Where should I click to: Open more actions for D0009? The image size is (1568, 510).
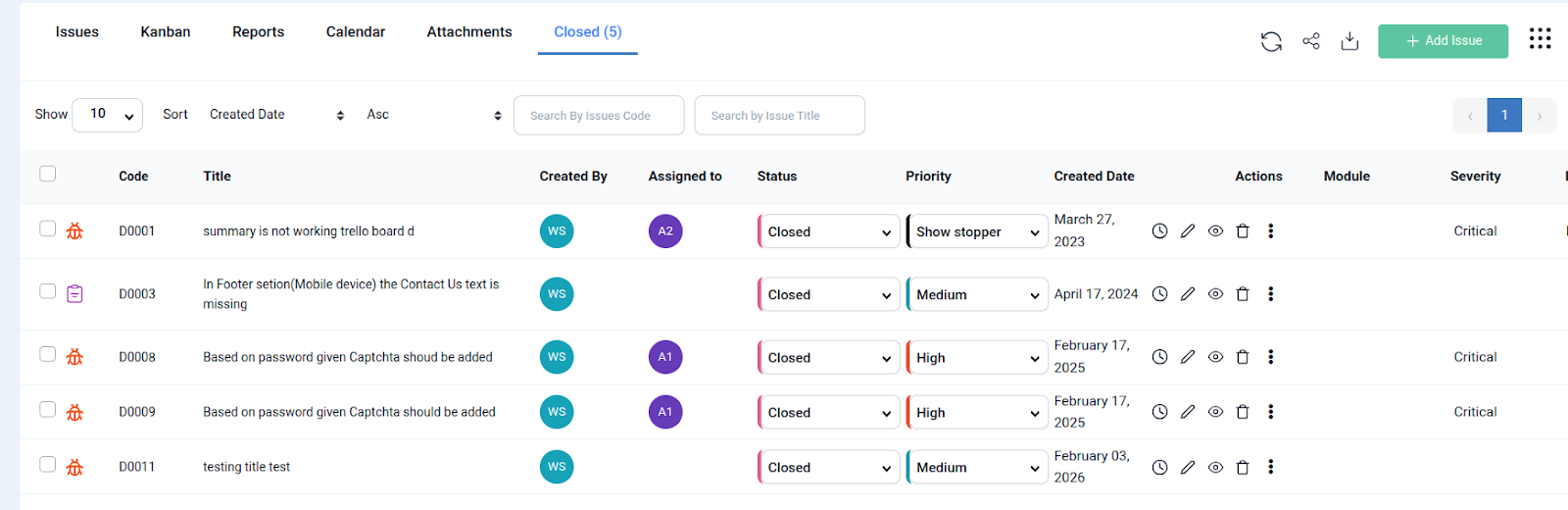(x=1271, y=412)
